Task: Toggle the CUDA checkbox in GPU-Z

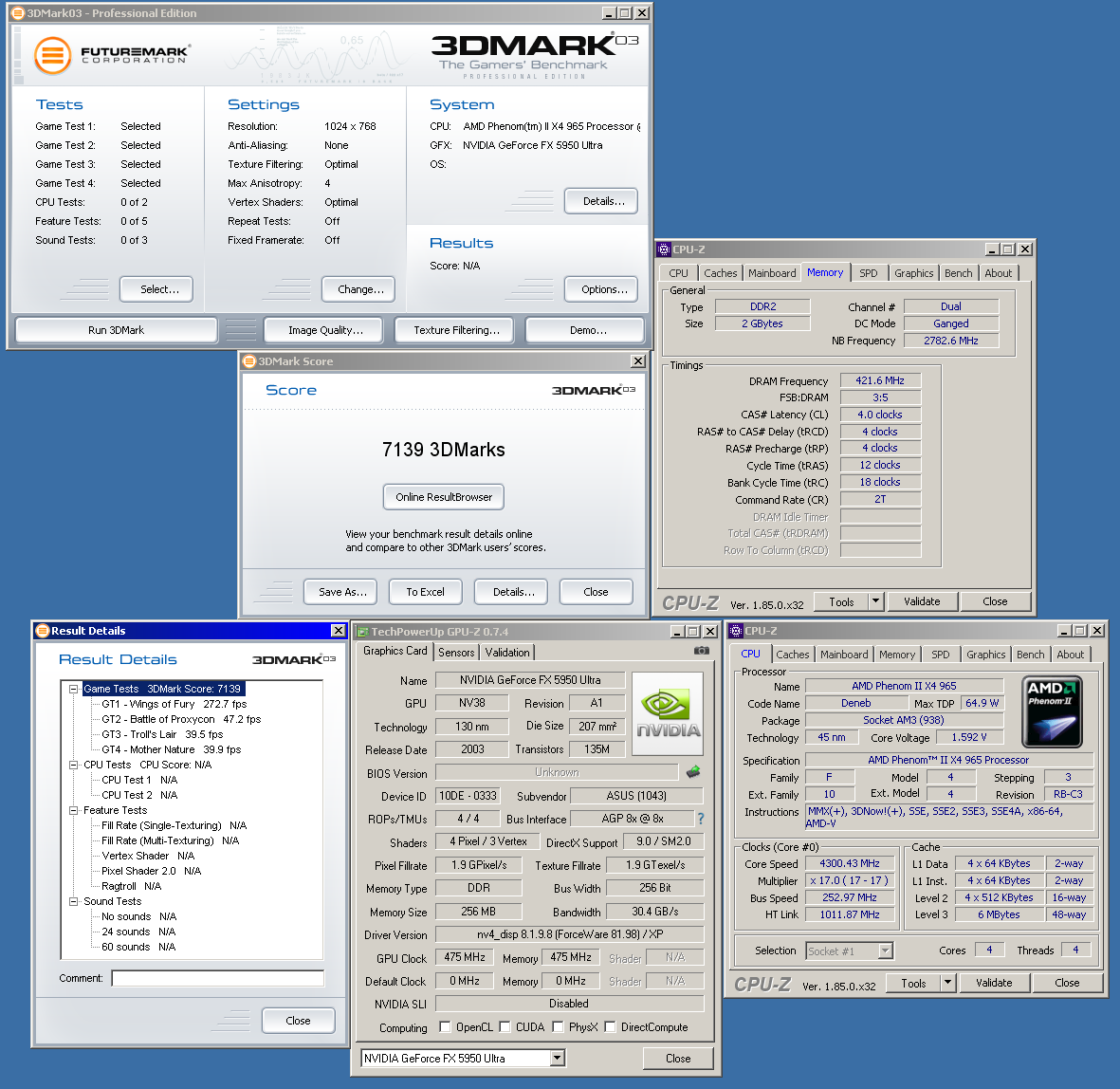Action: point(505,1026)
